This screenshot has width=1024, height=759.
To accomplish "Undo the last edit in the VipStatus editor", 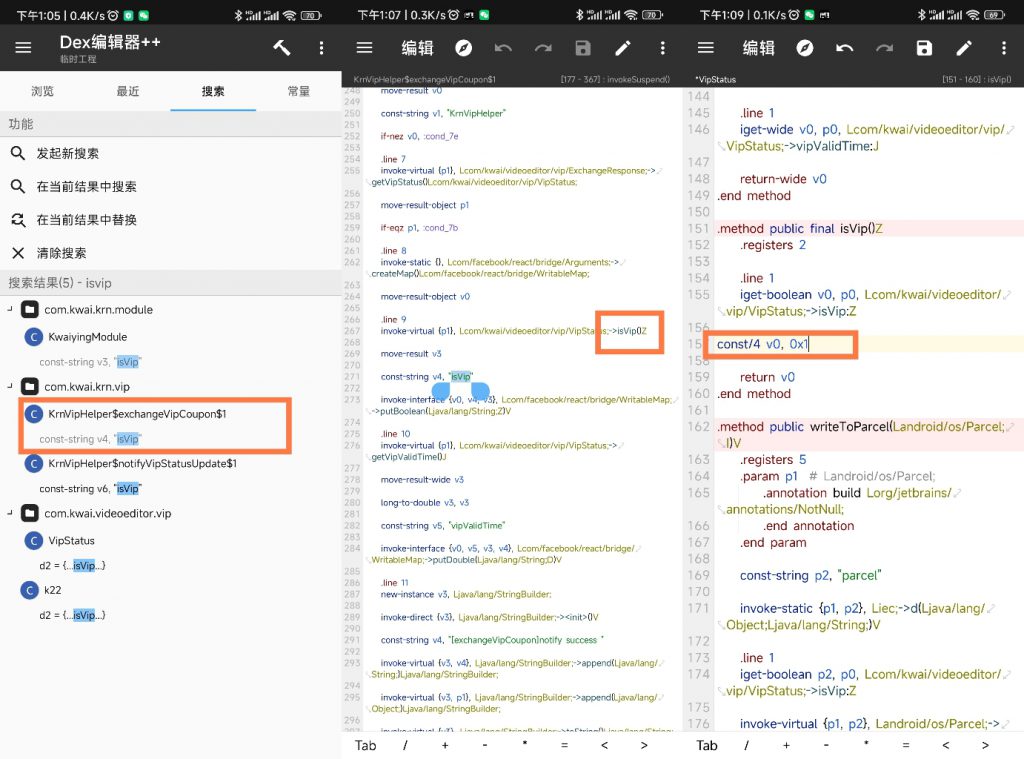I will 845,48.
